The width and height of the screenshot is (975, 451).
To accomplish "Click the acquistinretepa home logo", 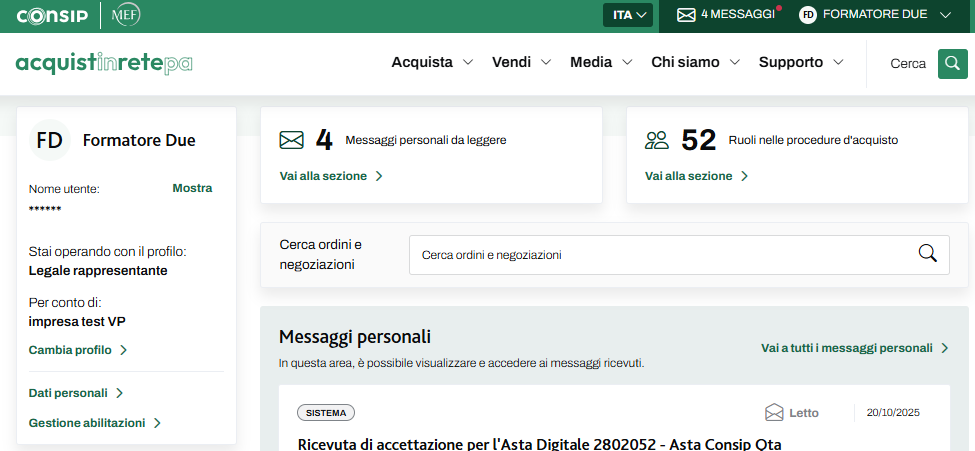I will click(x=104, y=63).
